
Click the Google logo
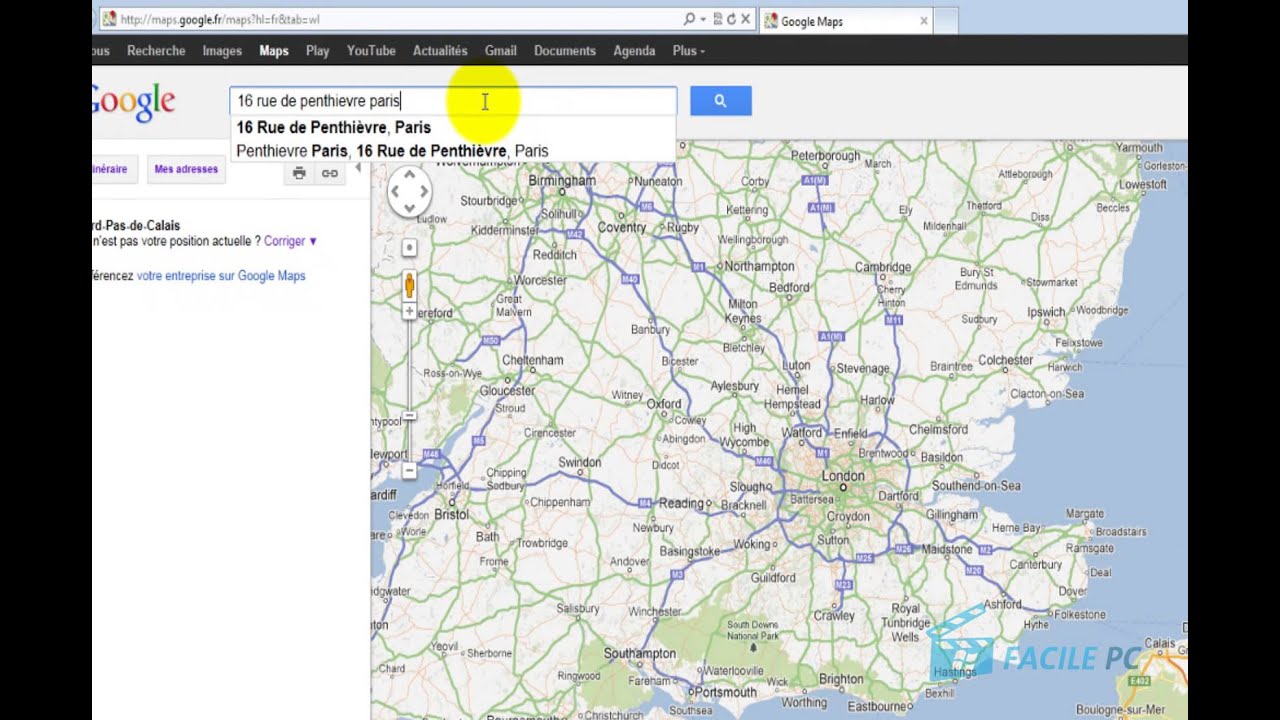133,102
